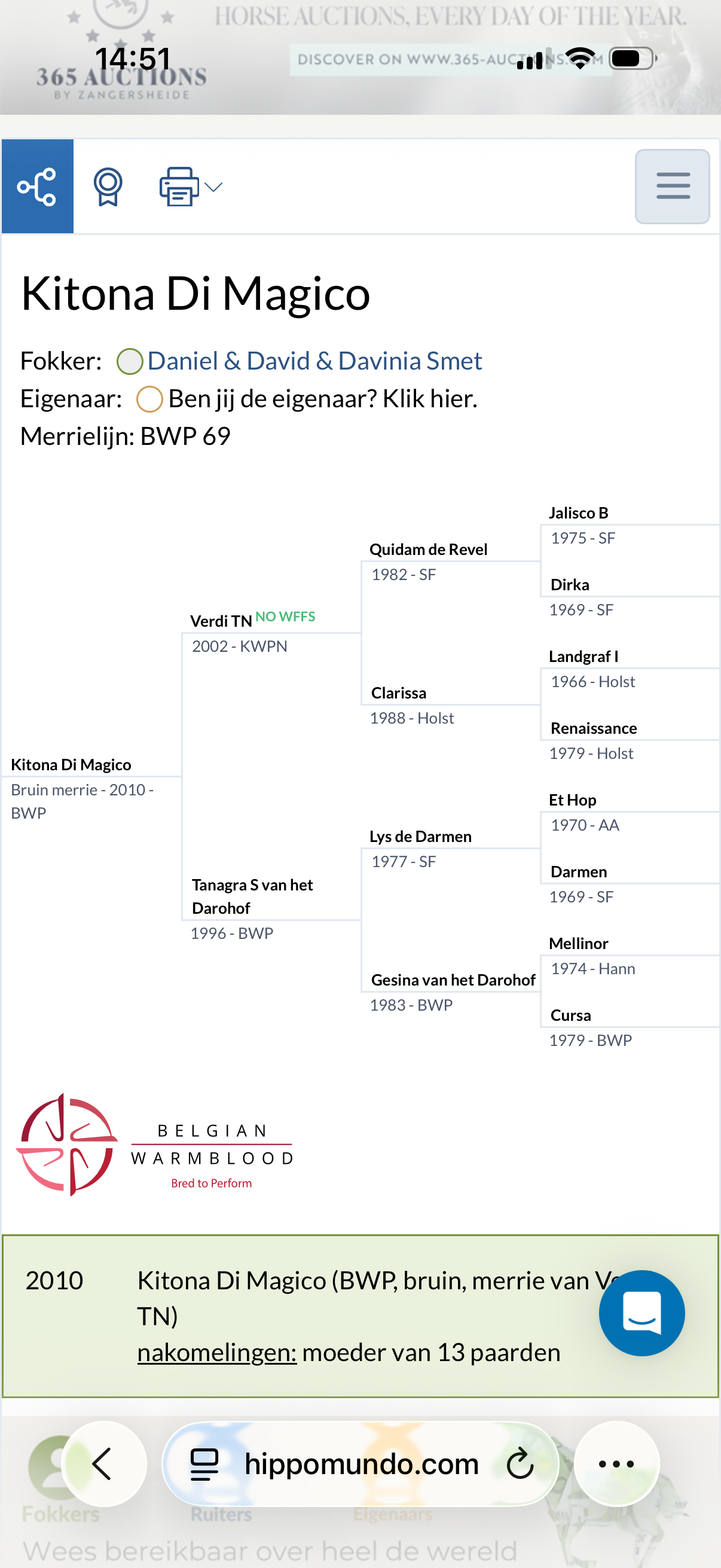
Task: Open the browser more options button
Action: click(x=616, y=1463)
